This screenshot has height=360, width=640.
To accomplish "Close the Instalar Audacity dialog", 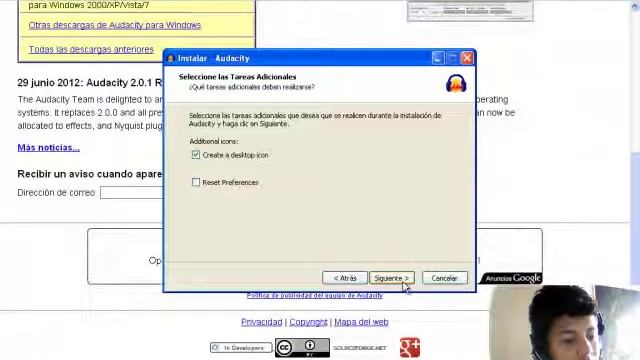I will click(467, 58).
